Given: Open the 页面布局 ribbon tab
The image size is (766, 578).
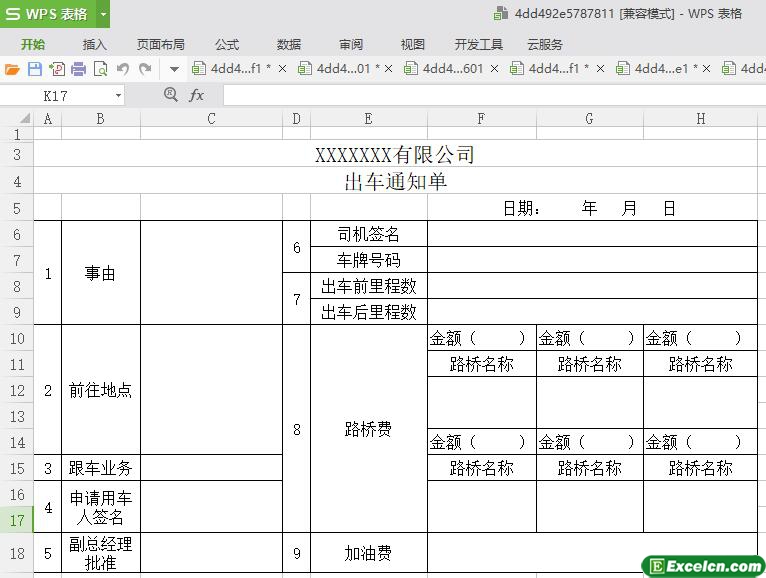Looking at the screenshot, I should (x=161, y=44).
